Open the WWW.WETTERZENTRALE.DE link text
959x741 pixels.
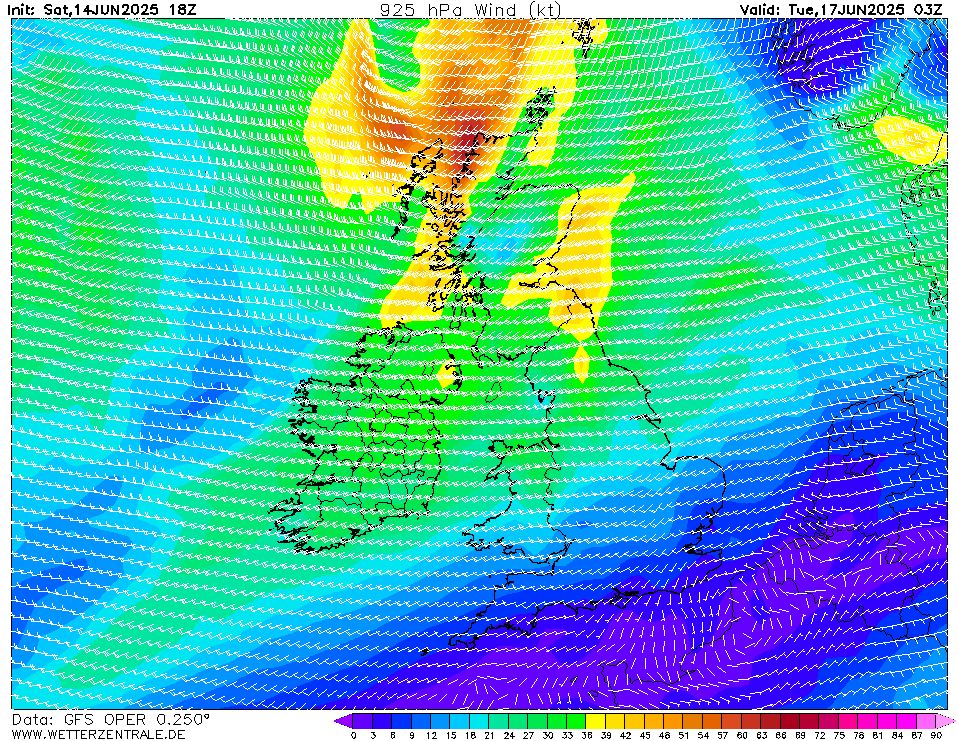point(98,734)
